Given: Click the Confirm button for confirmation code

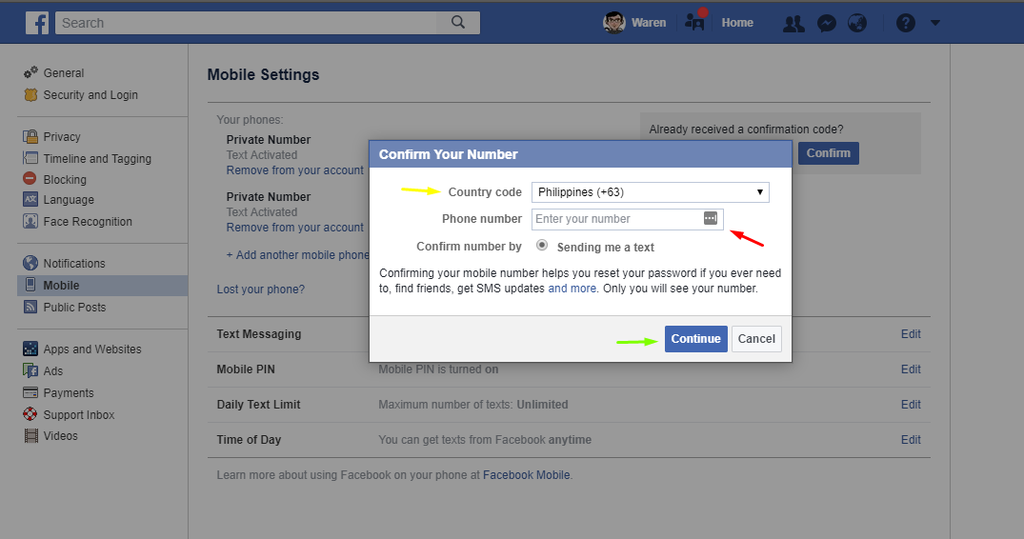Looking at the screenshot, I should (x=828, y=153).
